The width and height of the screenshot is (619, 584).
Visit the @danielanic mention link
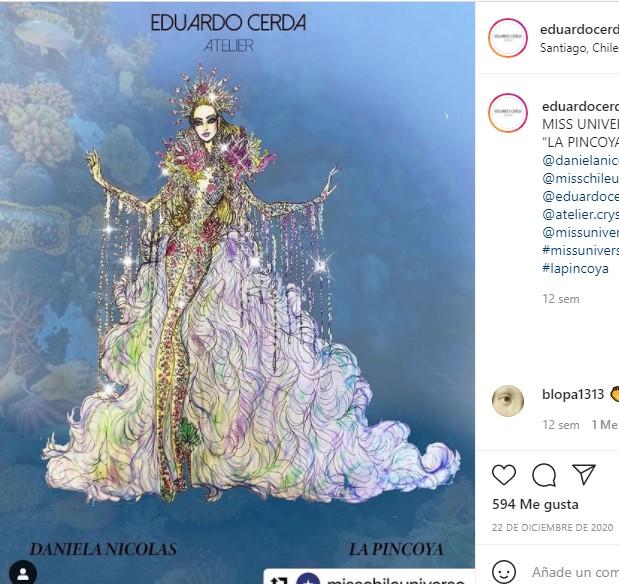tap(580, 160)
